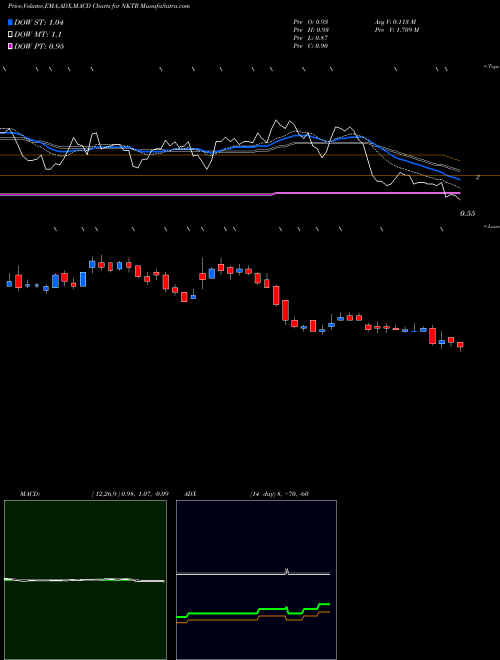Click the 'Pre O: 0.93' value

coord(311,21)
